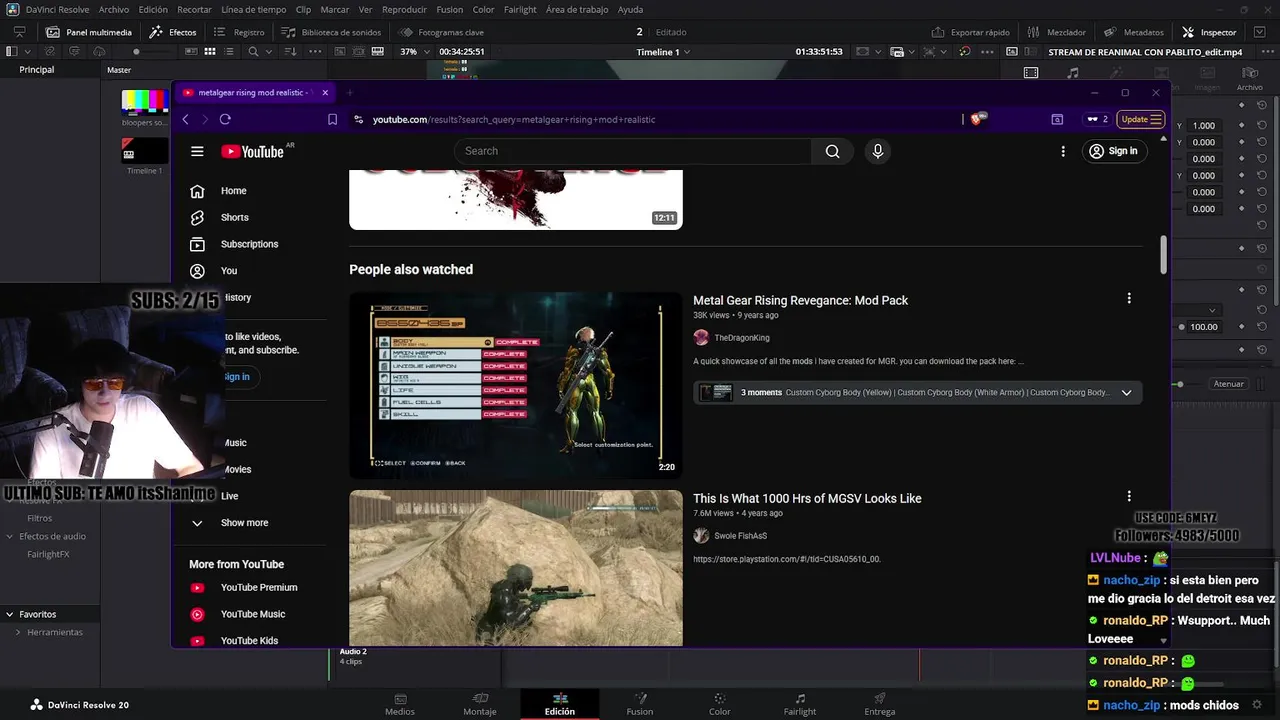Expand the Efectos de audio category

[12, 536]
